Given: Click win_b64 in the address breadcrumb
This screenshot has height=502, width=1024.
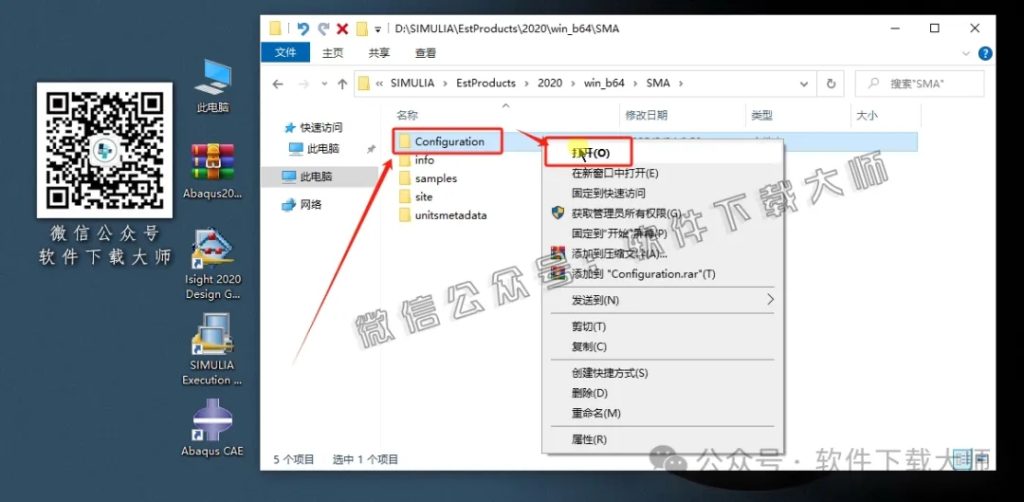Looking at the screenshot, I should pyautogui.click(x=603, y=83).
